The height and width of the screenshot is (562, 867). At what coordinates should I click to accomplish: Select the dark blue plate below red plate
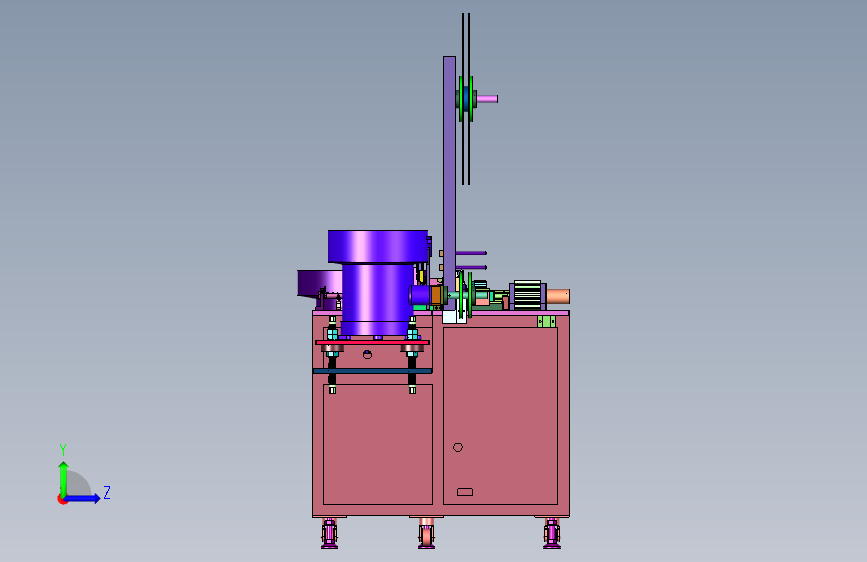click(x=372, y=371)
